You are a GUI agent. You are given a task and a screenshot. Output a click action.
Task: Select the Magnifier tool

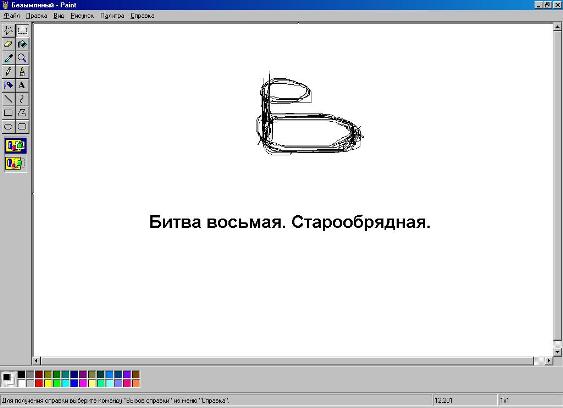point(22,58)
